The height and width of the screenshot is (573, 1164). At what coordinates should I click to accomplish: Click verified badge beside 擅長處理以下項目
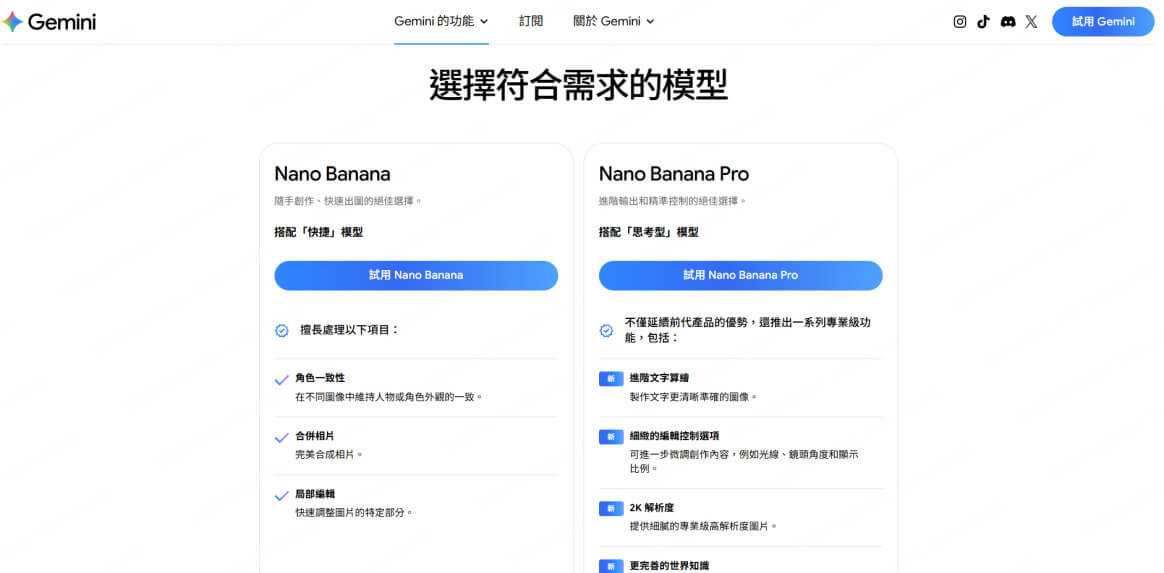pyautogui.click(x=282, y=330)
